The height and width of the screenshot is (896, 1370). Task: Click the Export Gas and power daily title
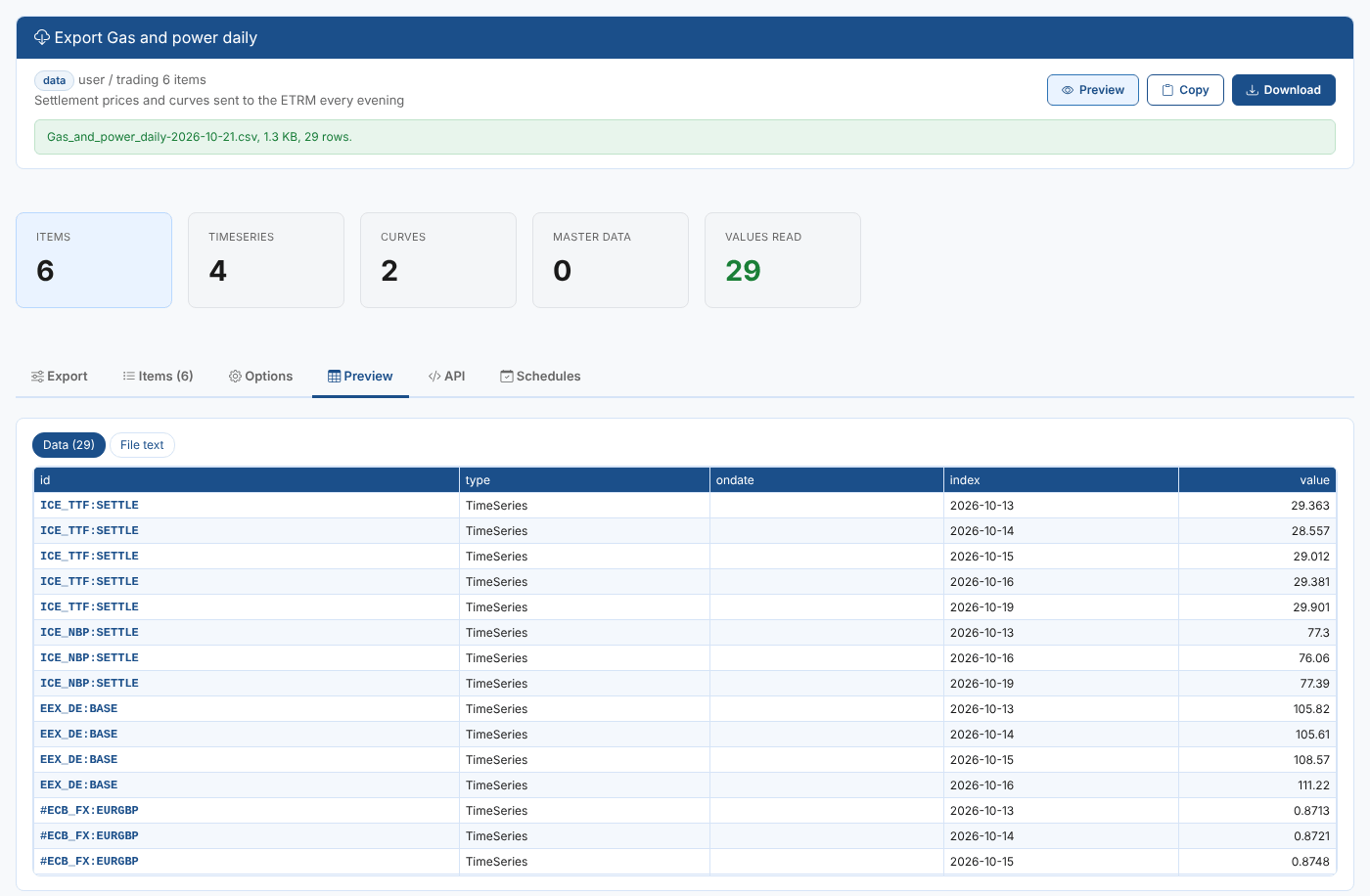click(x=156, y=37)
